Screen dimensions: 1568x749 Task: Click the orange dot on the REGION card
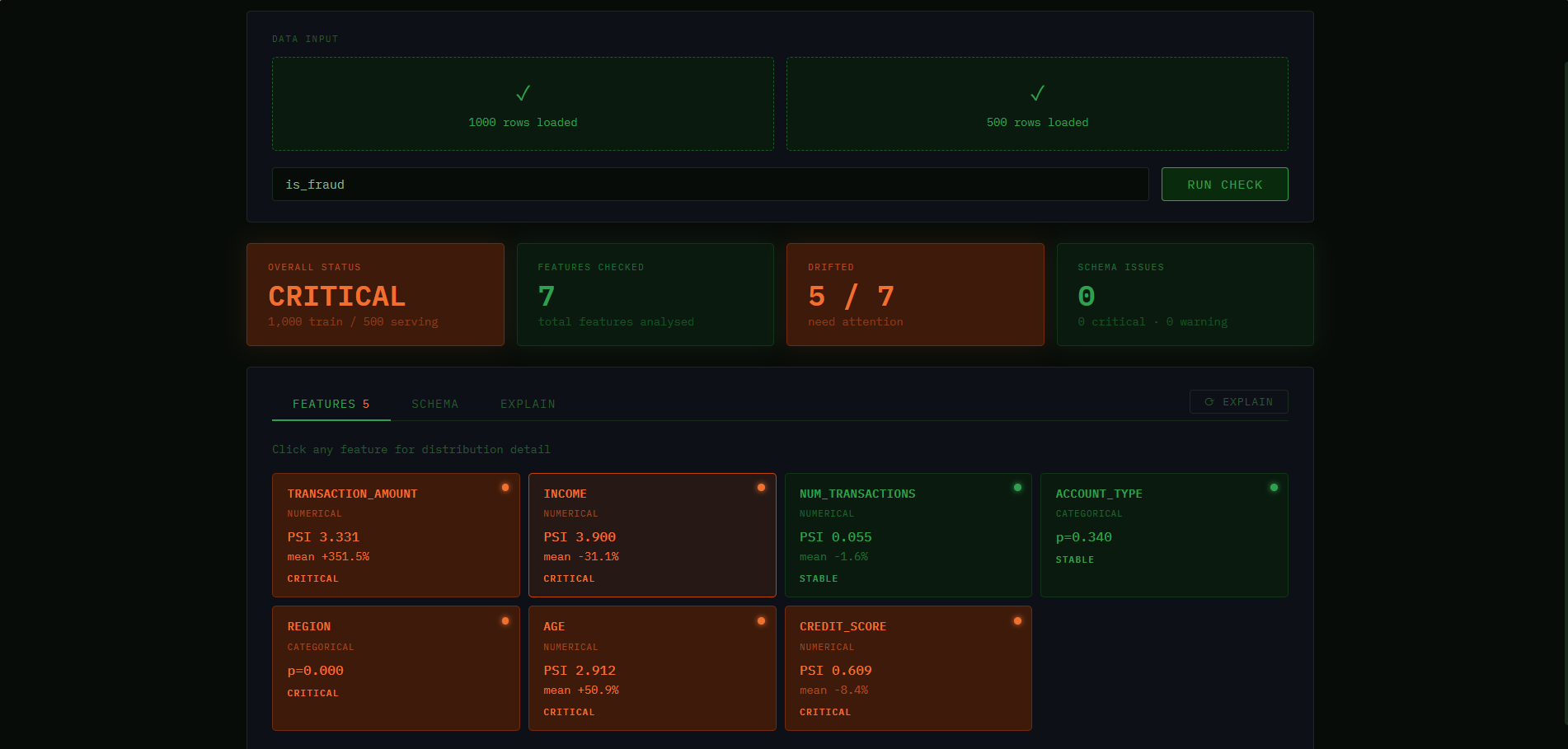click(x=505, y=620)
